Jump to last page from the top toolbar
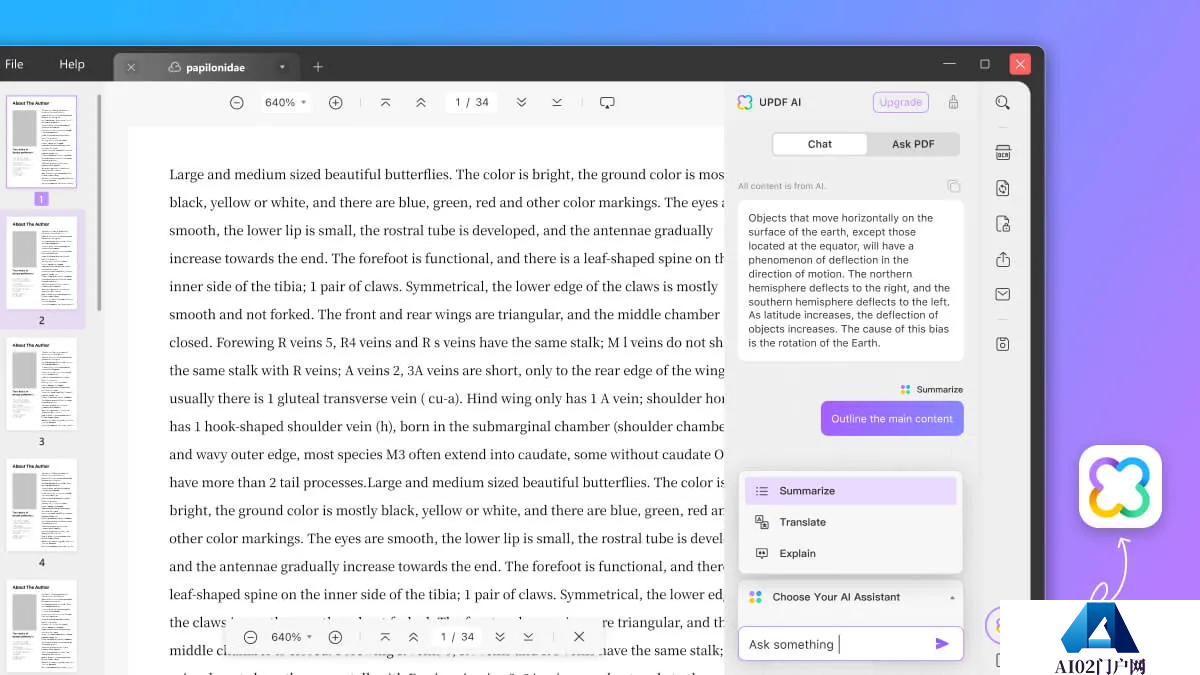The image size is (1200, 675). pos(557,103)
